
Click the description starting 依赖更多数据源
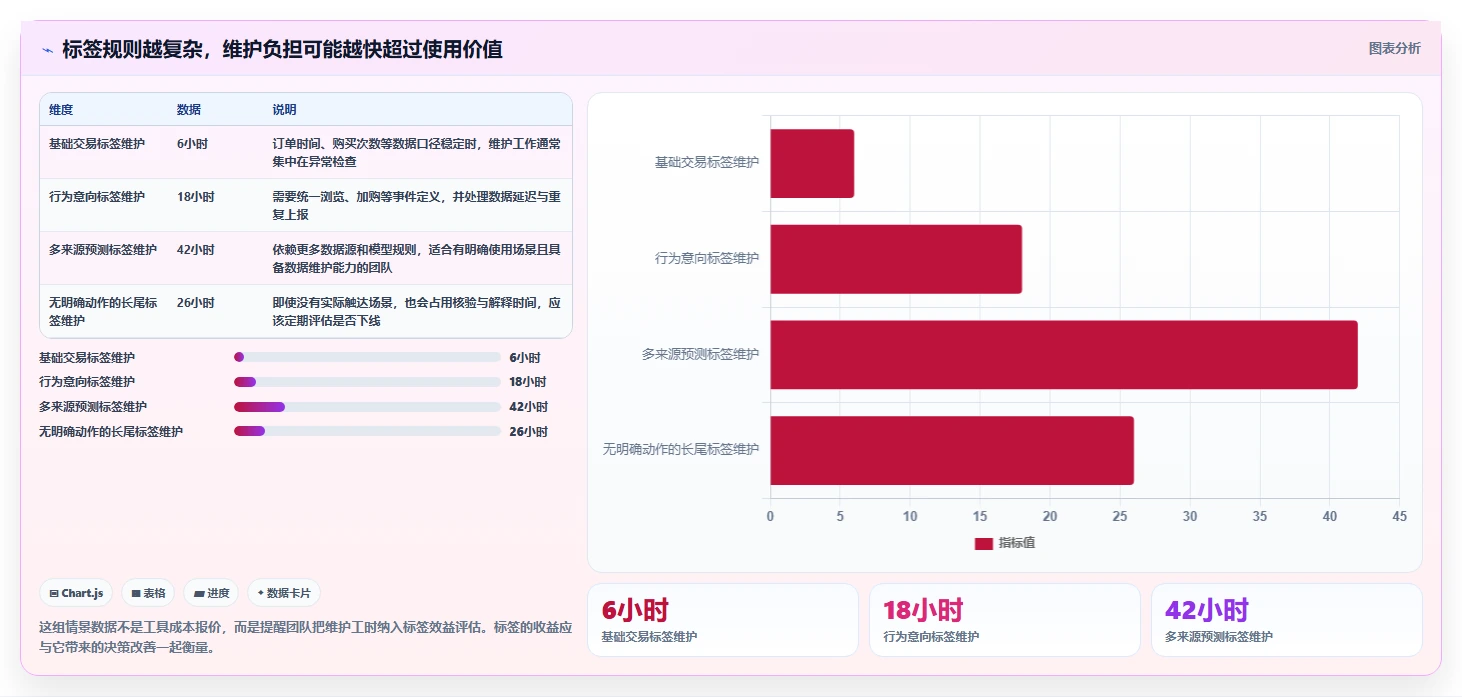coord(417,259)
